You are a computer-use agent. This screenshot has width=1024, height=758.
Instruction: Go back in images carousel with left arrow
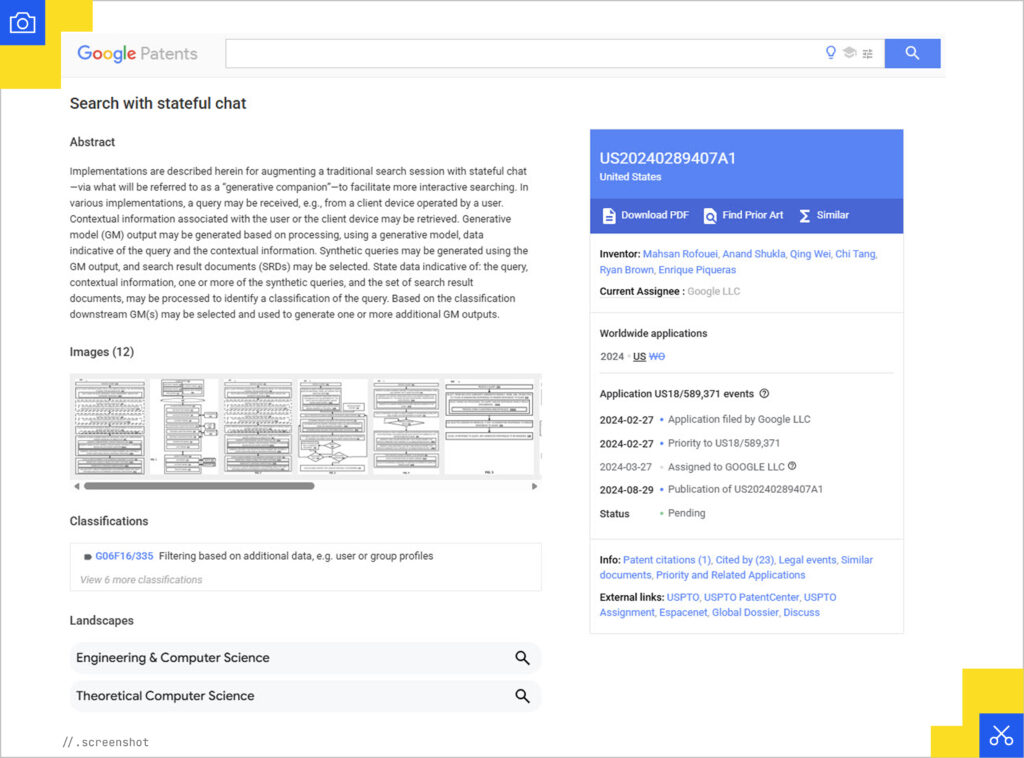[76, 486]
